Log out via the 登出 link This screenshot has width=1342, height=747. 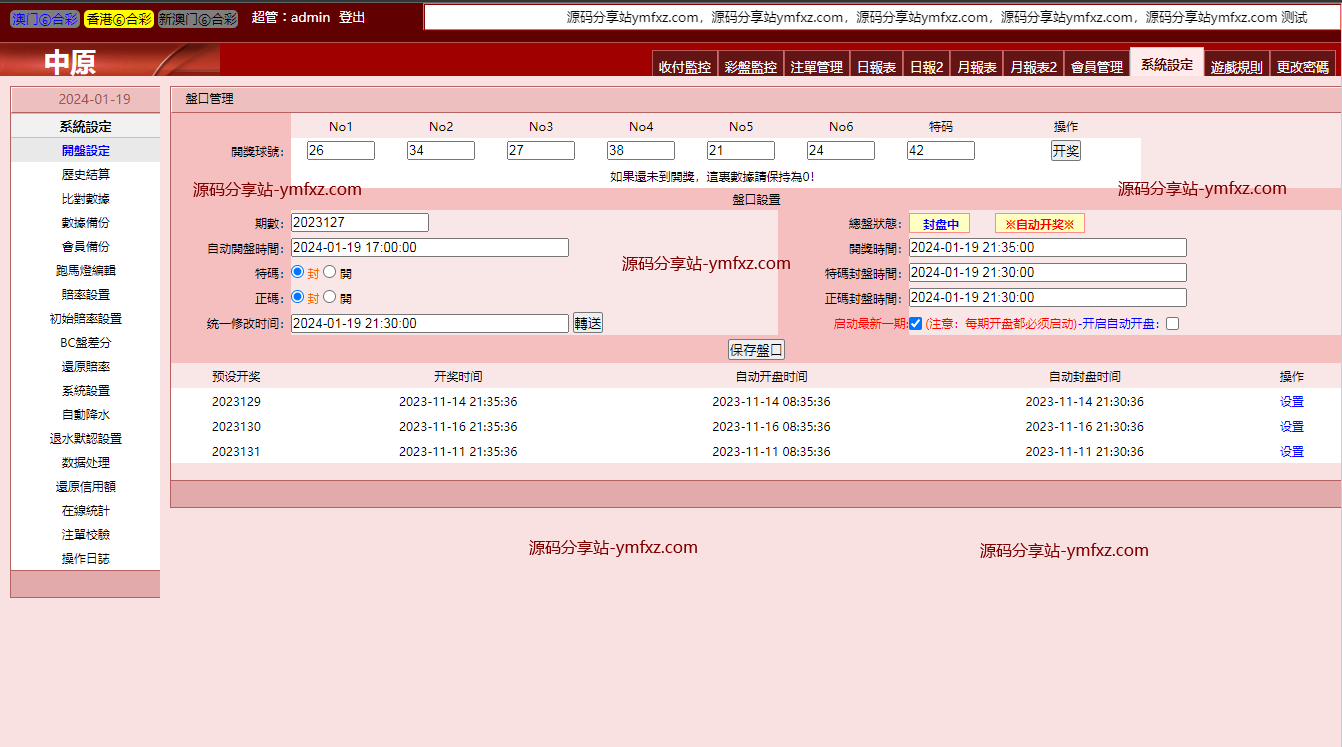[352, 18]
